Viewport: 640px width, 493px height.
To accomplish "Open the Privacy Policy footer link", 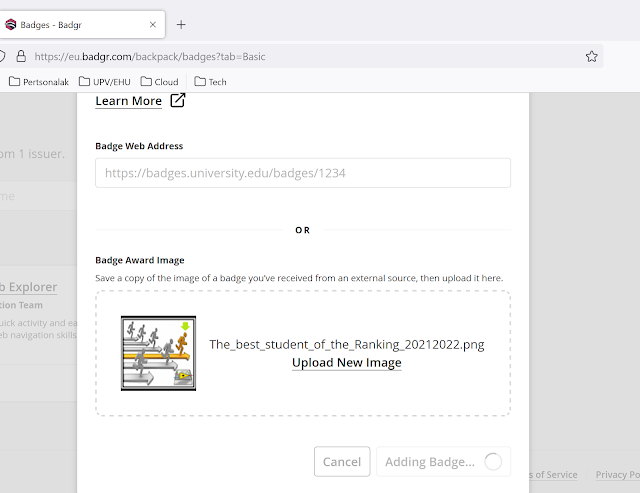I will pyautogui.click(x=618, y=475).
